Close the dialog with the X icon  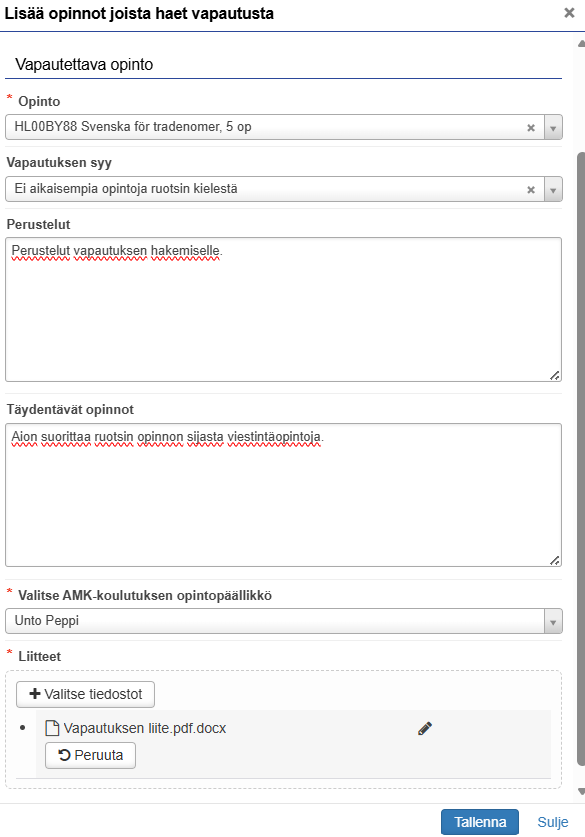coord(569,13)
